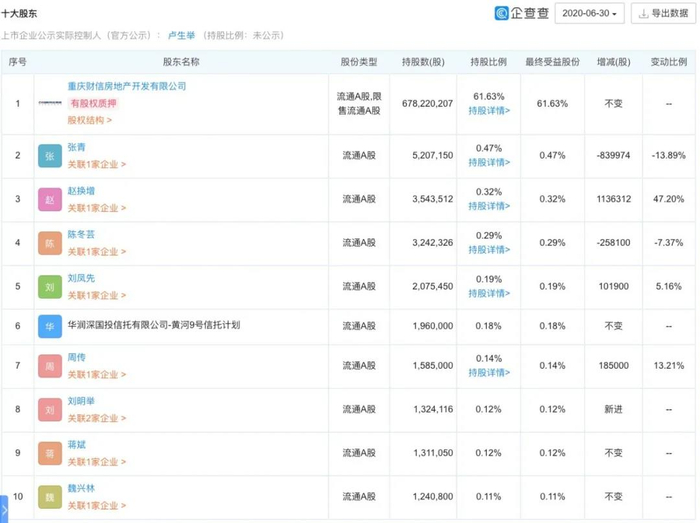Image resolution: width=700 pixels, height=523 pixels.
Task: Click the 企查查 logo icon
Action: (x=502, y=13)
